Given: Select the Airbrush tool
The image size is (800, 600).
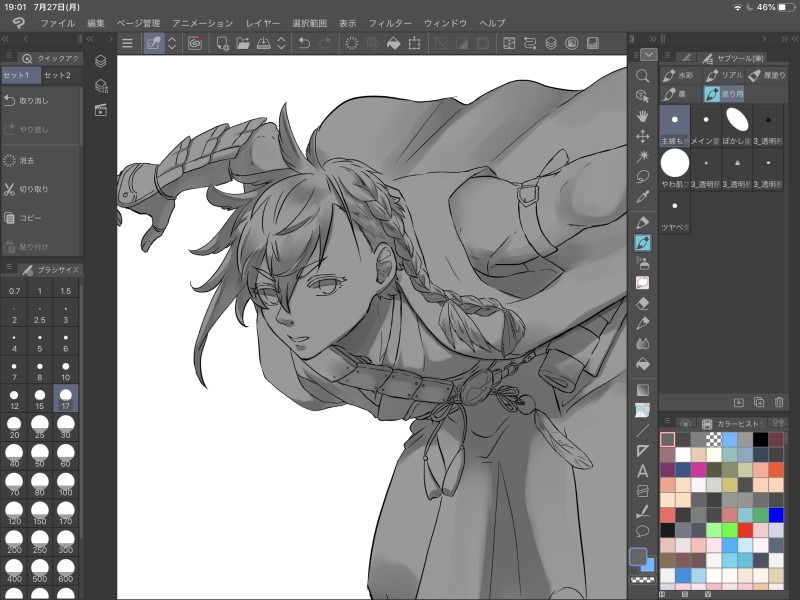Looking at the screenshot, I should point(642,263).
